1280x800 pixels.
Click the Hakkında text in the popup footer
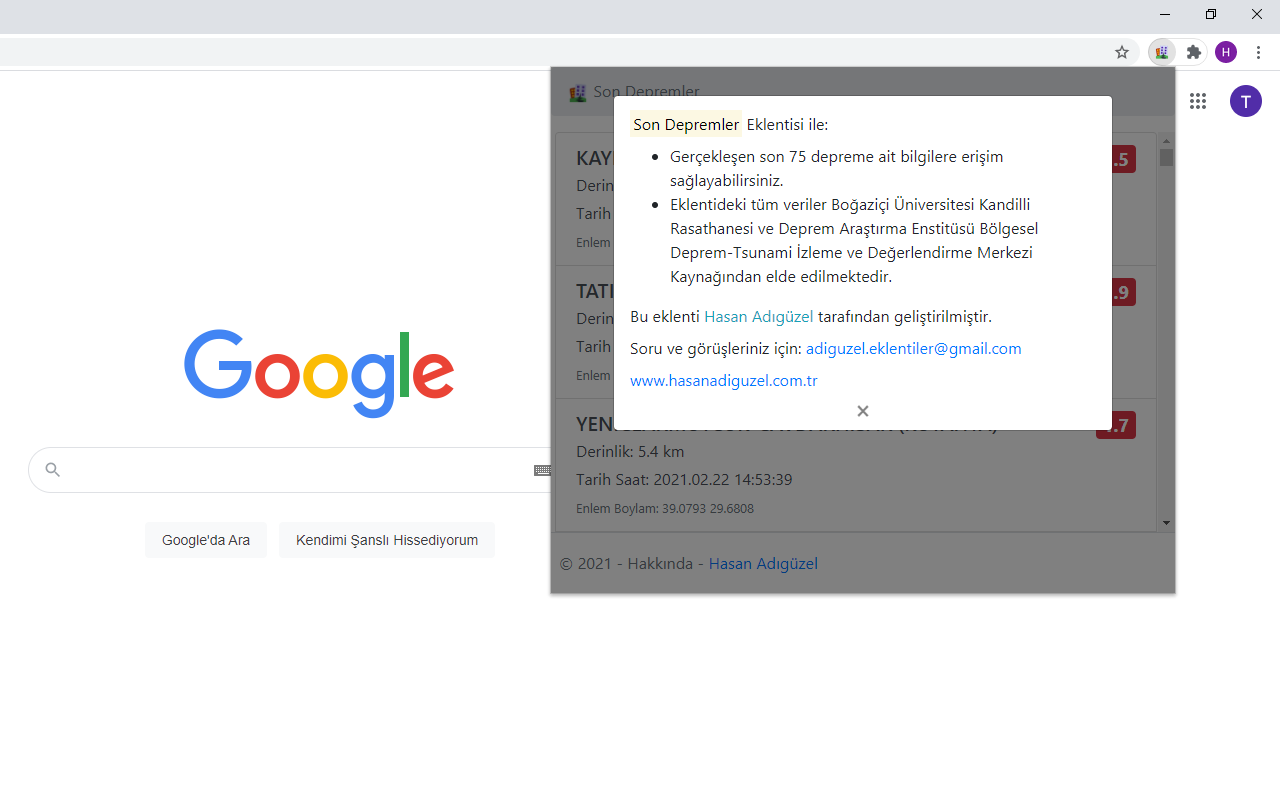tap(660, 564)
